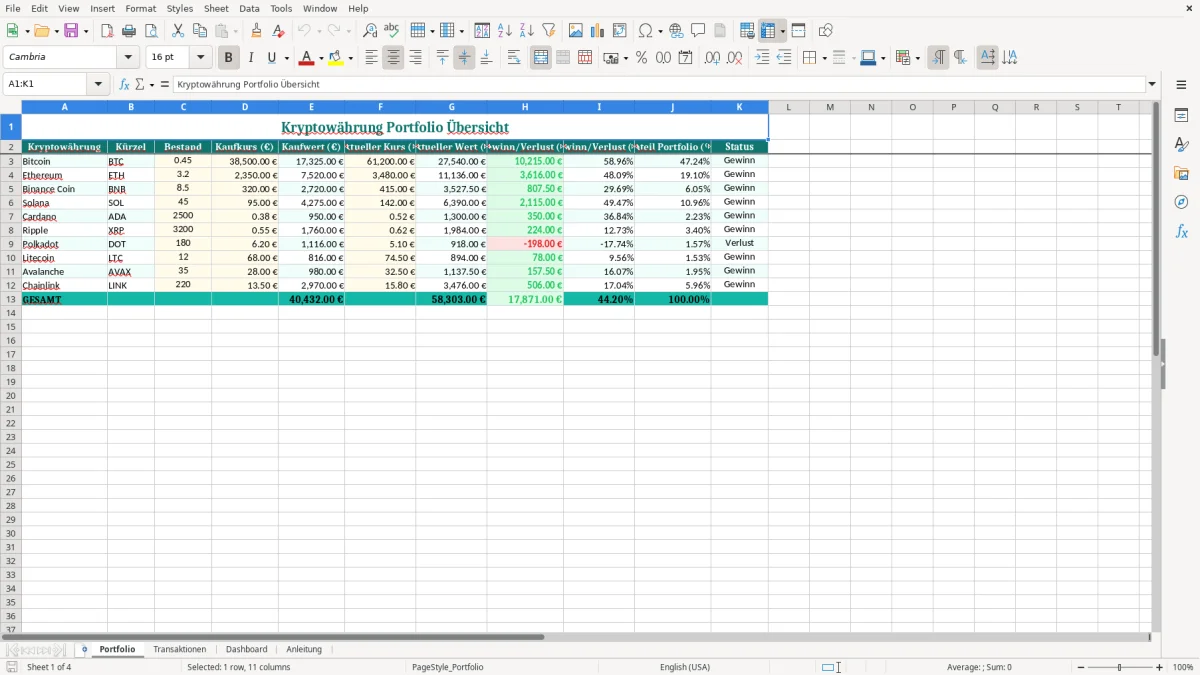Screen dimensions: 1200x675
Task: Click the Sort Descending icon
Action: tap(526, 31)
